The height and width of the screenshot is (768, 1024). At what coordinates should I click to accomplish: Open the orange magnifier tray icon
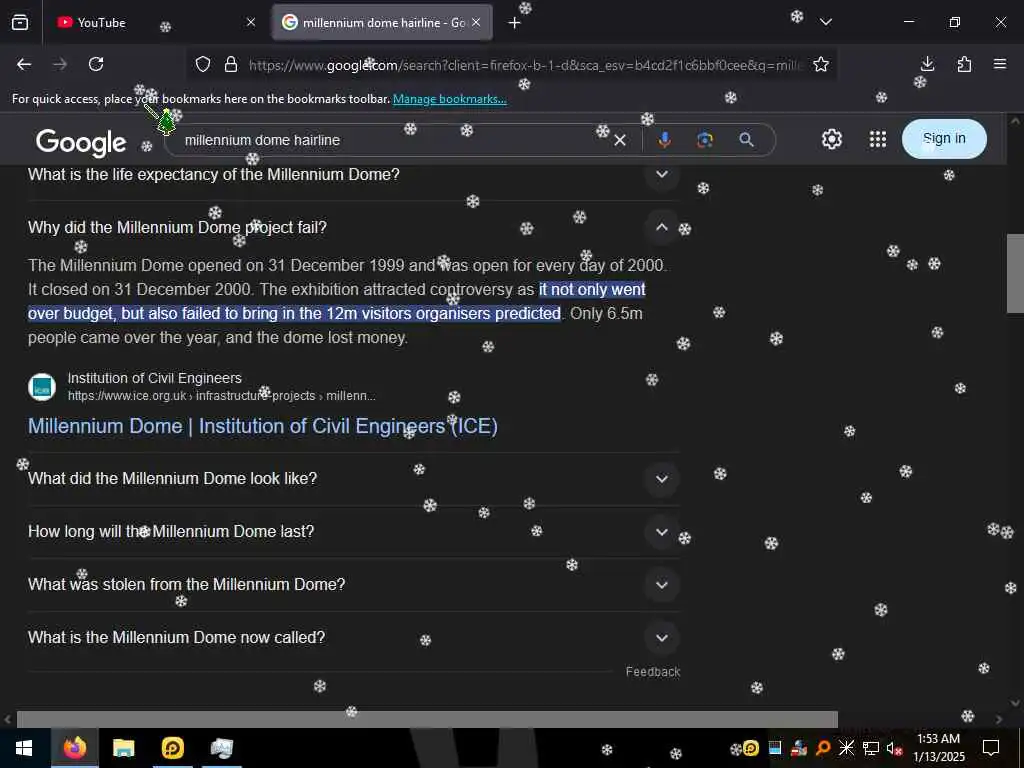(x=823, y=748)
